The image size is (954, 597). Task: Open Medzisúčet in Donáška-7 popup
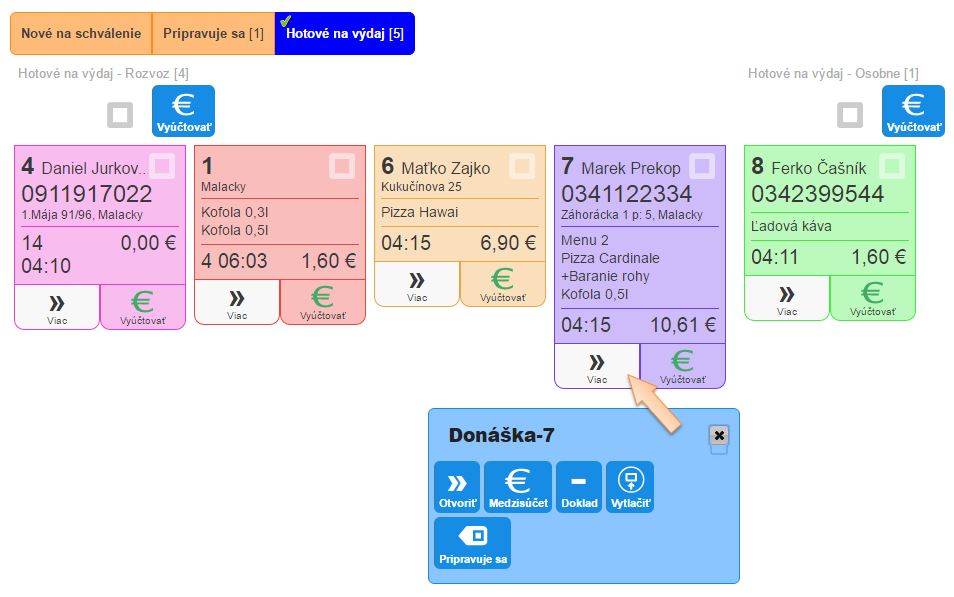pos(517,487)
